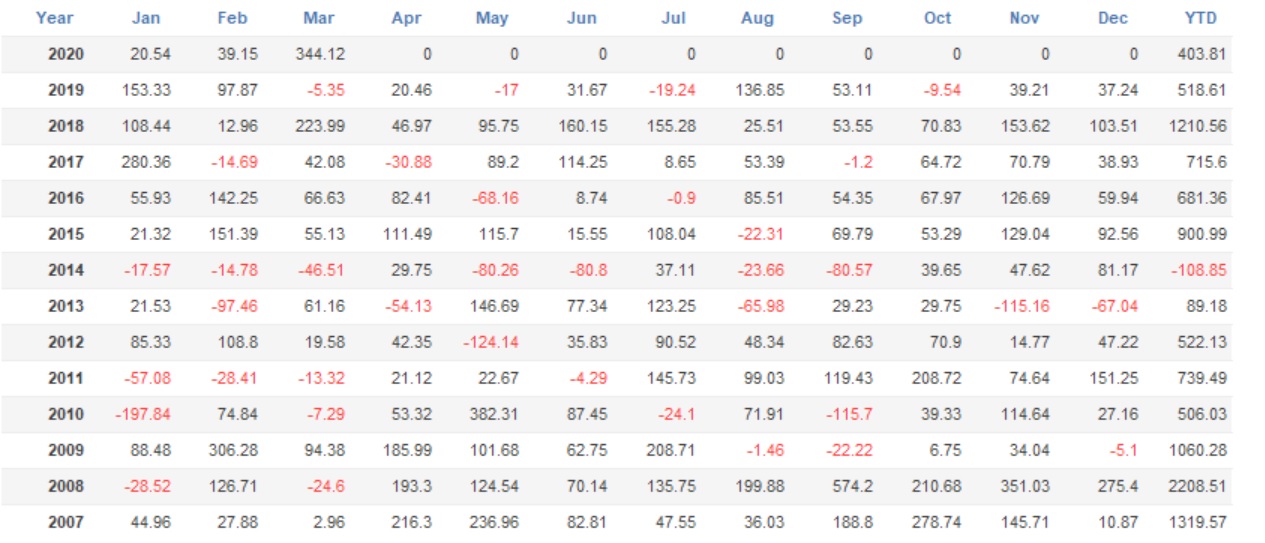Screen dimensions: 1265x543
Task: Click the 2008 year row label
Action: (x=66, y=486)
